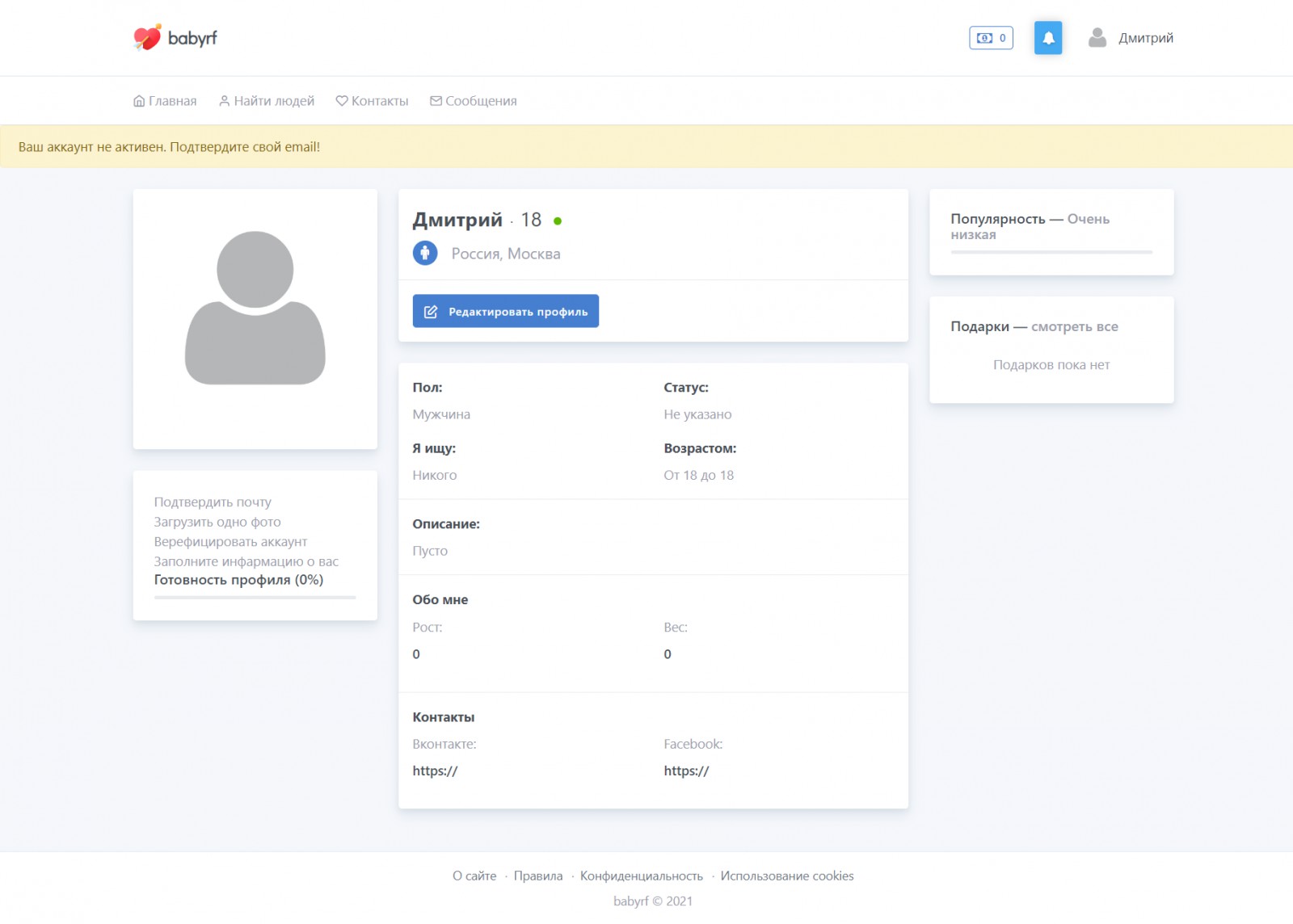Open notifications bell

tap(1048, 38)
